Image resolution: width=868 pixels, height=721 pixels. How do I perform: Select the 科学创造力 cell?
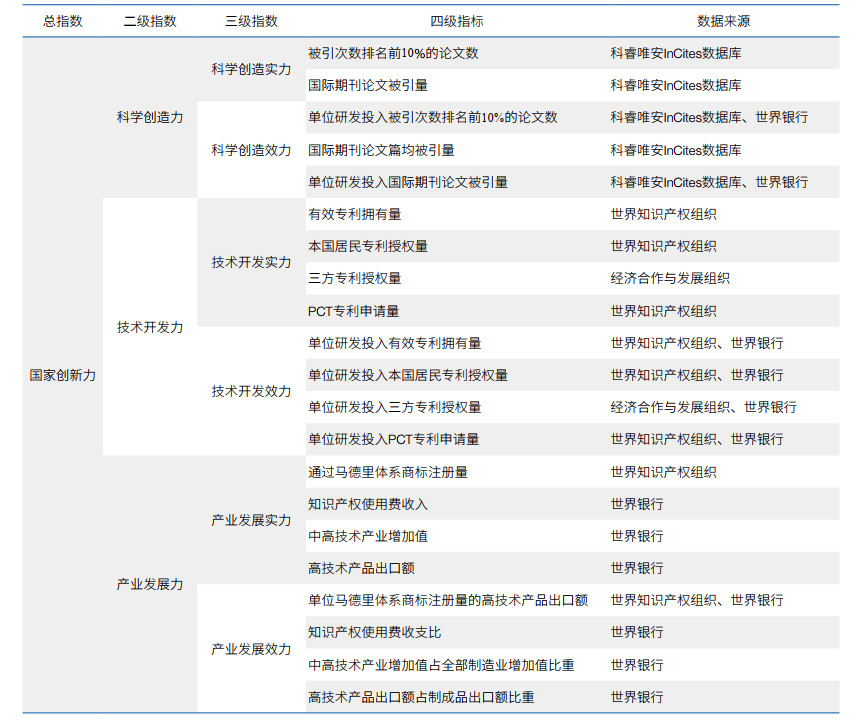pos(150,117)
